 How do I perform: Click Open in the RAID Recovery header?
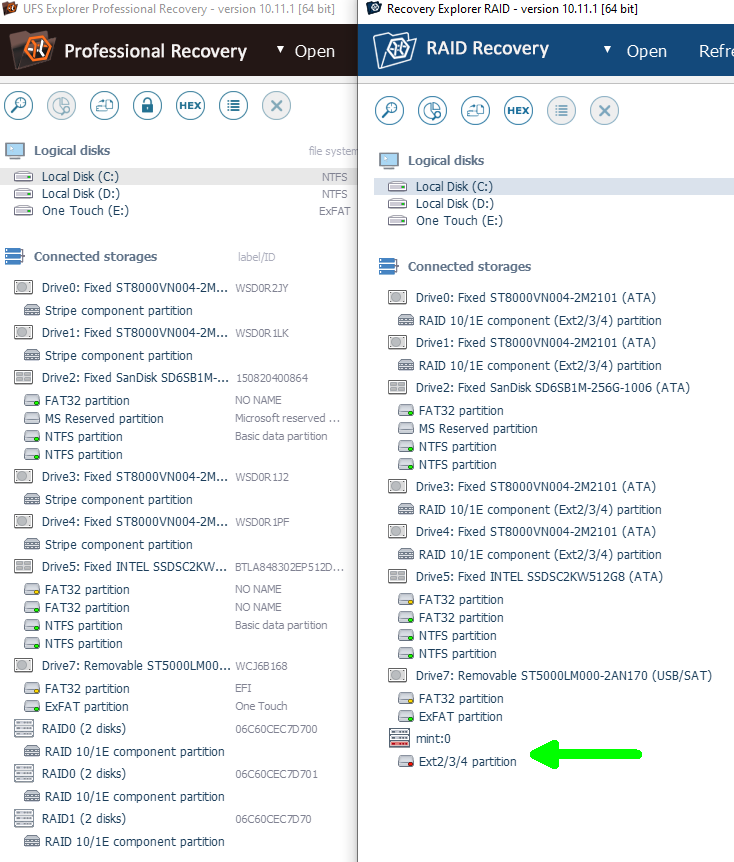(647, 51)
